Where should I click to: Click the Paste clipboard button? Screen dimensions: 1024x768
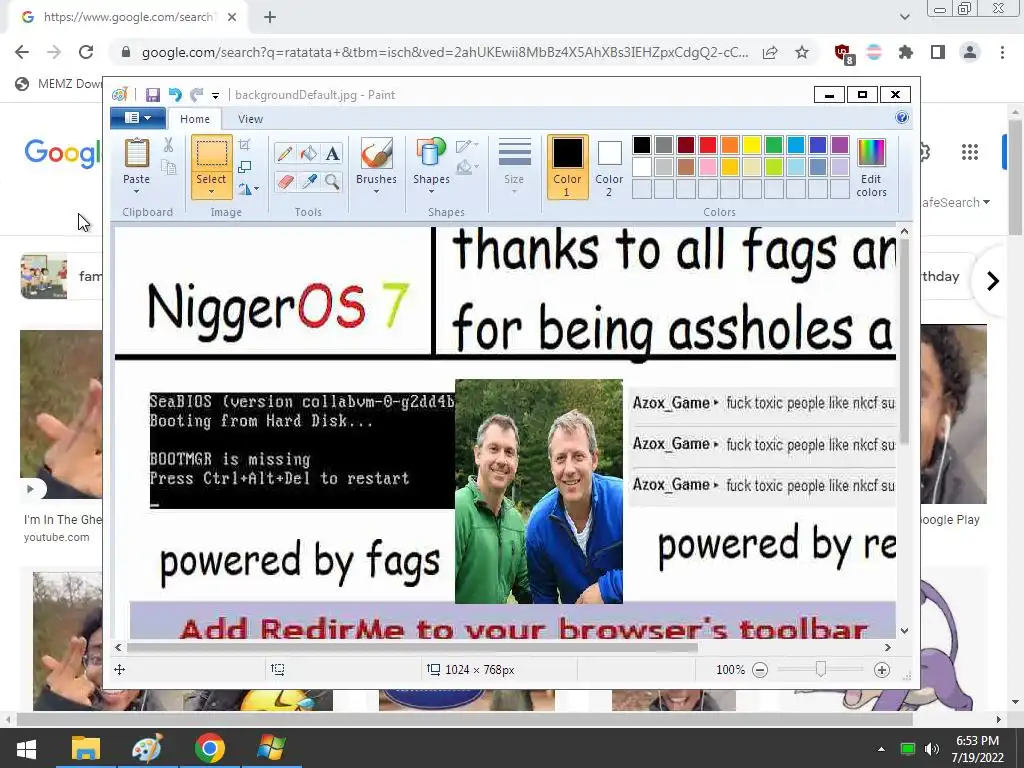point(136,154)
